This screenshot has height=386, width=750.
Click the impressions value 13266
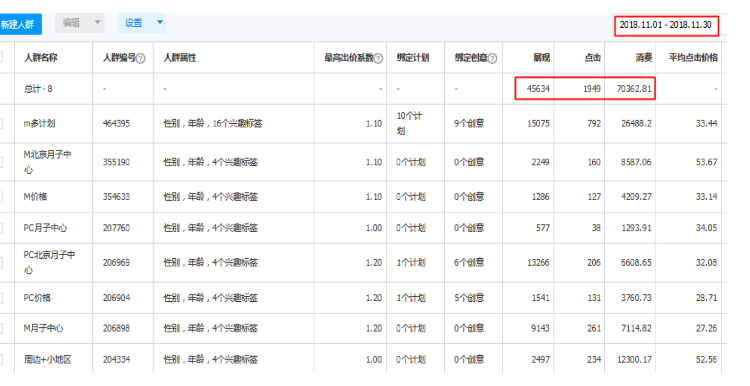(x=539, y=263)
